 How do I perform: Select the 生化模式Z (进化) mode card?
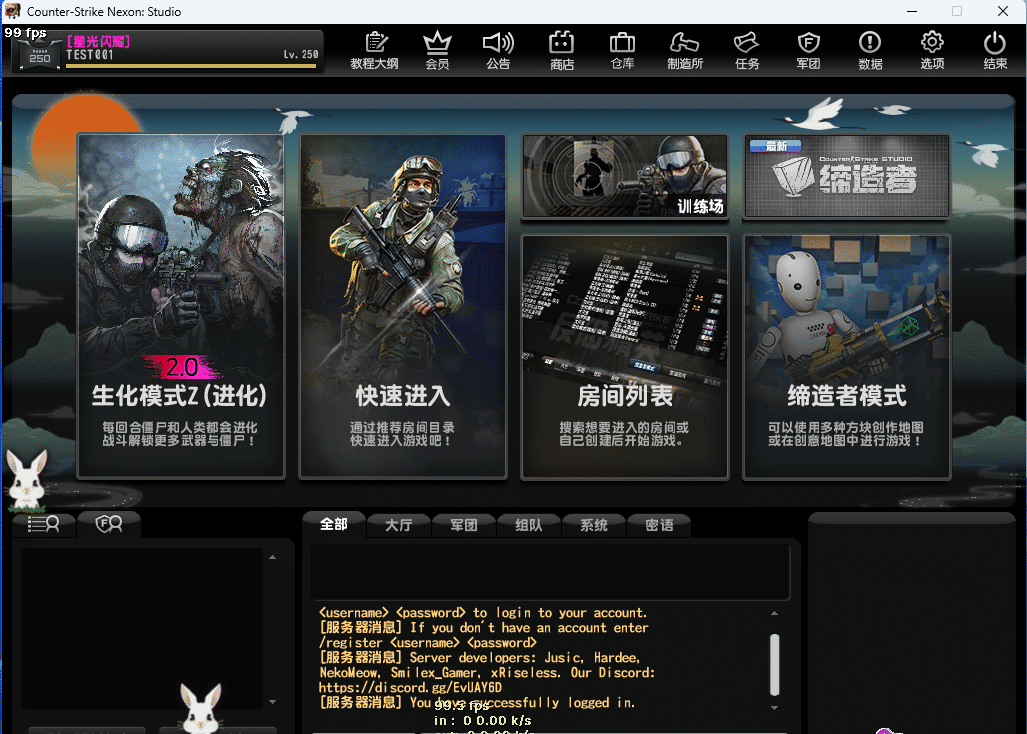(181, 306)
